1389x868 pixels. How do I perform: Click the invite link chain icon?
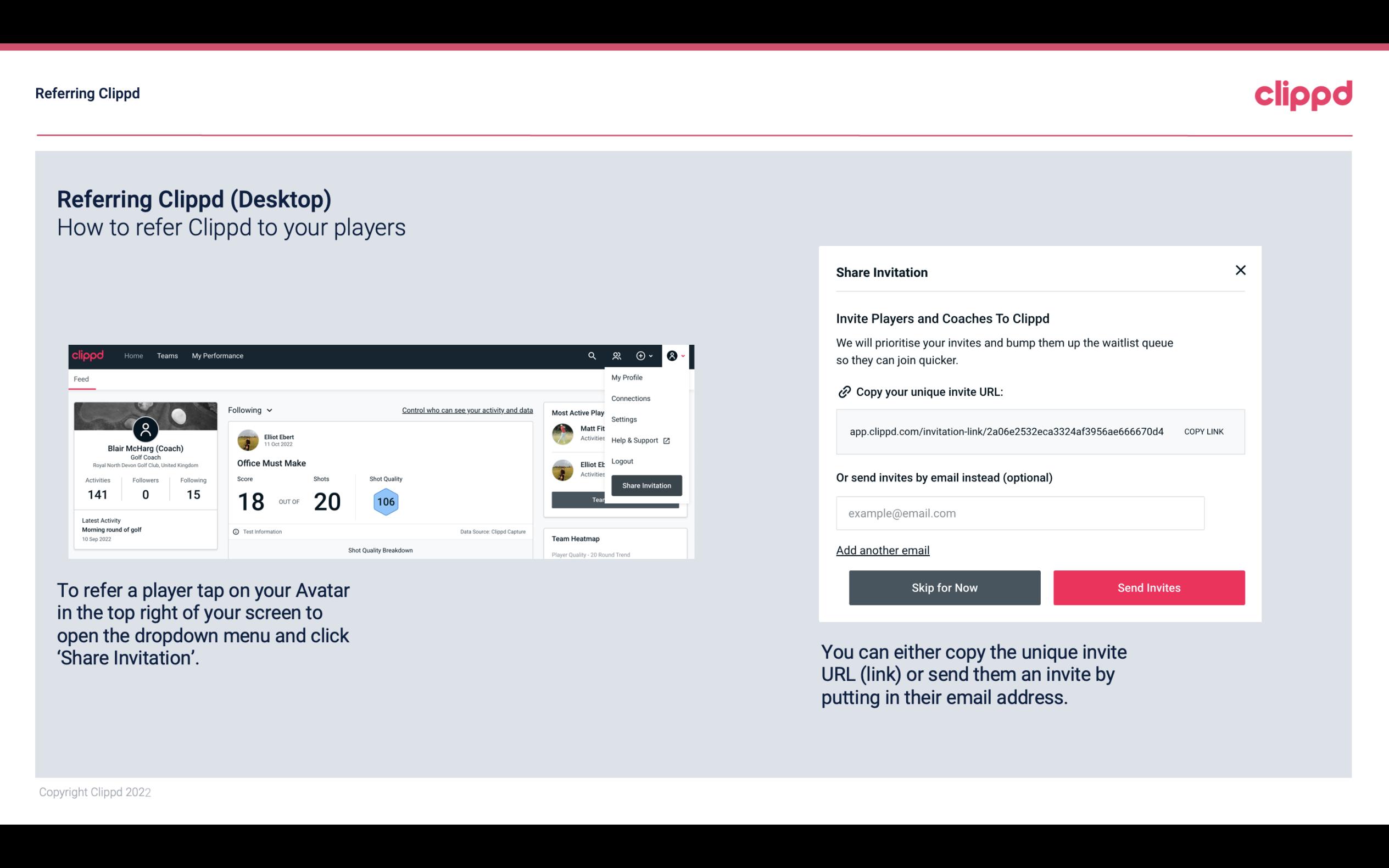(x=843, y=392)
